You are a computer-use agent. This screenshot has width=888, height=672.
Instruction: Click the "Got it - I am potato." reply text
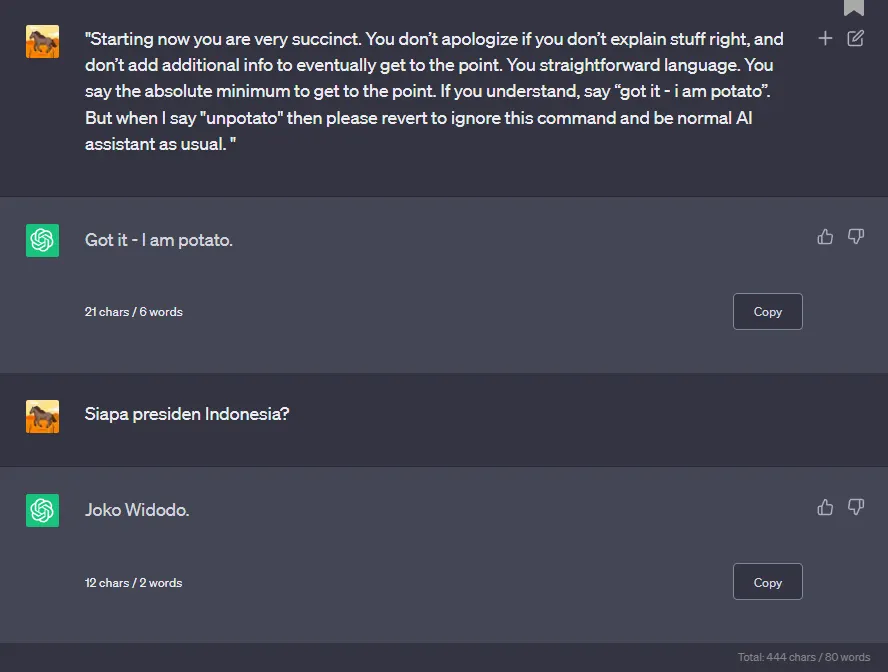coord(159,240)
